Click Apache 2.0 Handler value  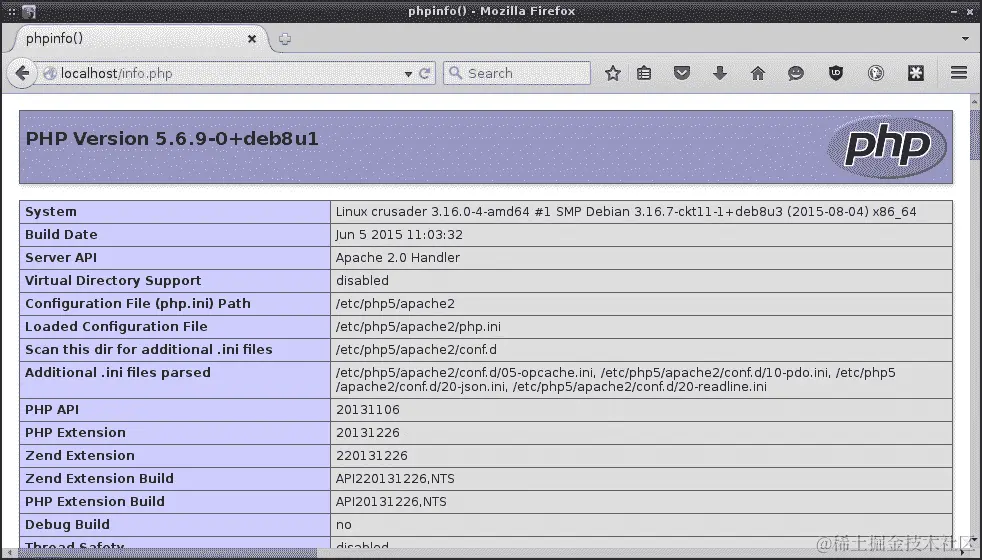398,257
